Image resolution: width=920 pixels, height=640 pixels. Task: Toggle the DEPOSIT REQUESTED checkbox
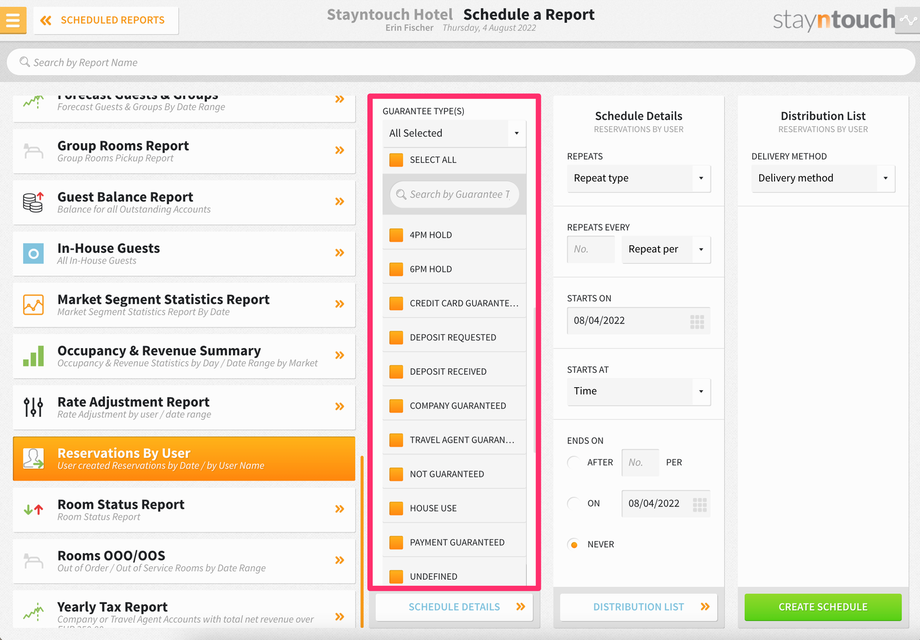pyautogui.click(x=396, y=337)
